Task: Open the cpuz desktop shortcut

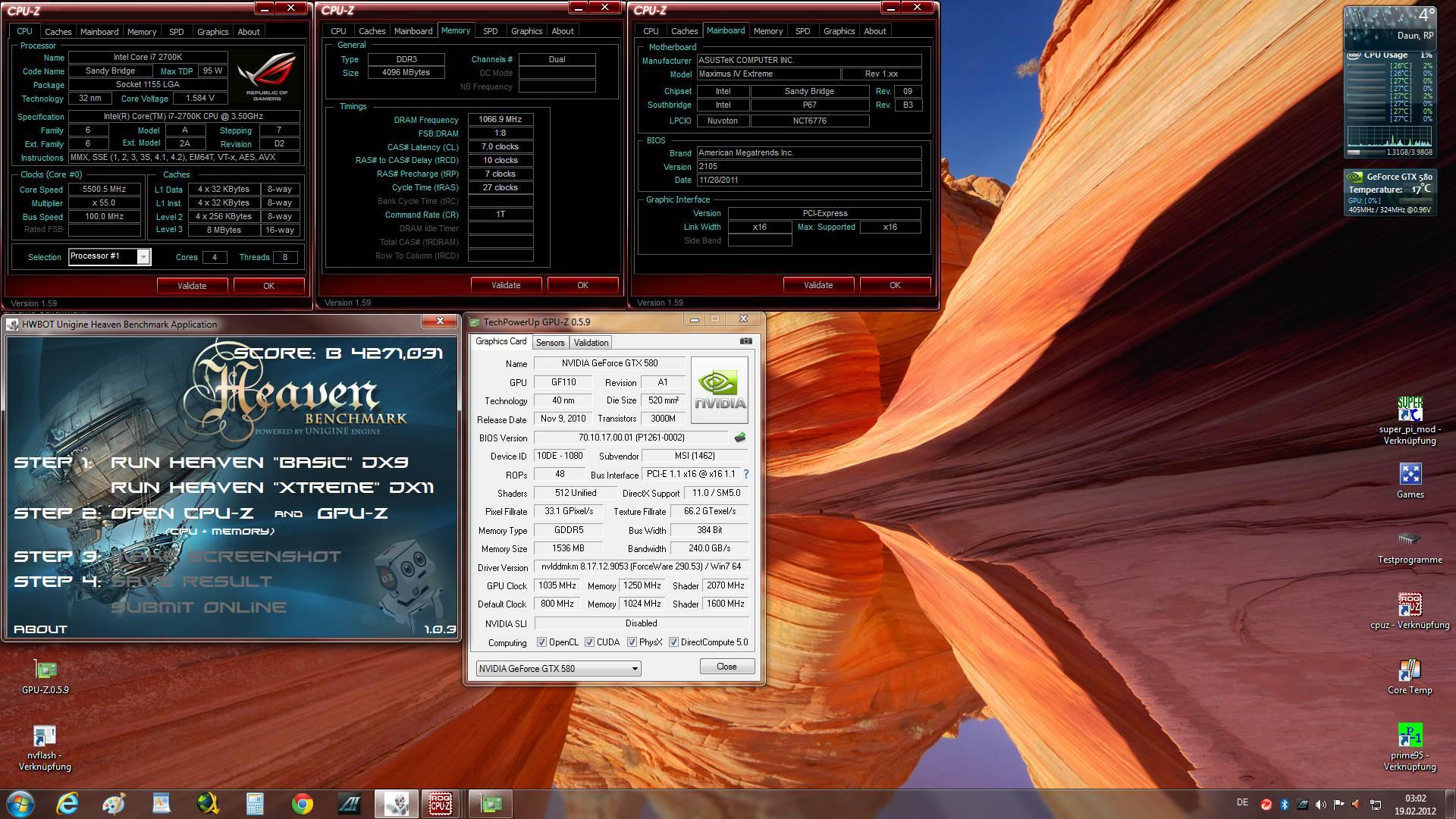Action: click(x=1410, y=611)
